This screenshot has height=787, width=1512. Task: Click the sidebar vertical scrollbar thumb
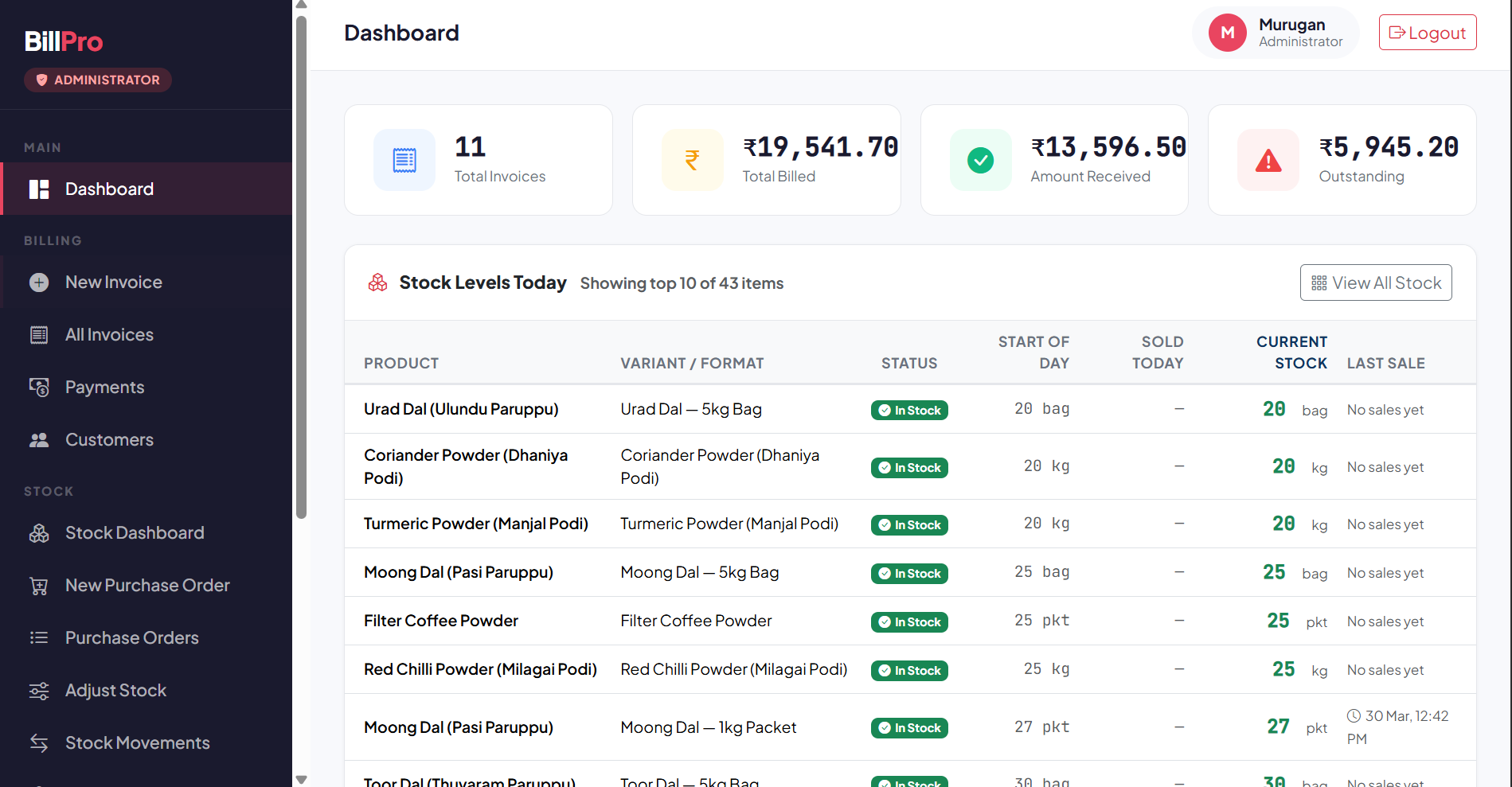pos(301,267)
